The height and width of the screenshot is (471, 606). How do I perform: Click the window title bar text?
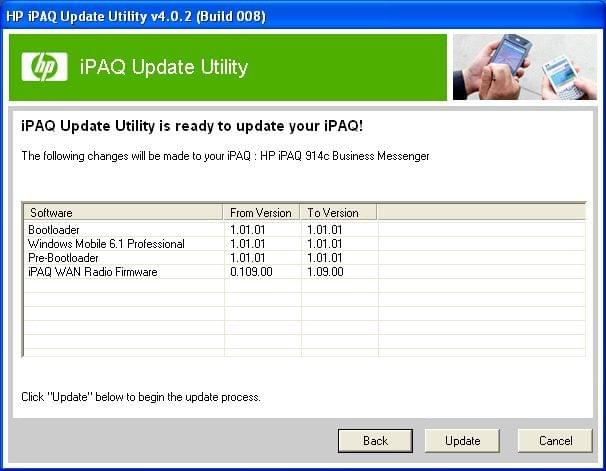[x=136, y=17]
